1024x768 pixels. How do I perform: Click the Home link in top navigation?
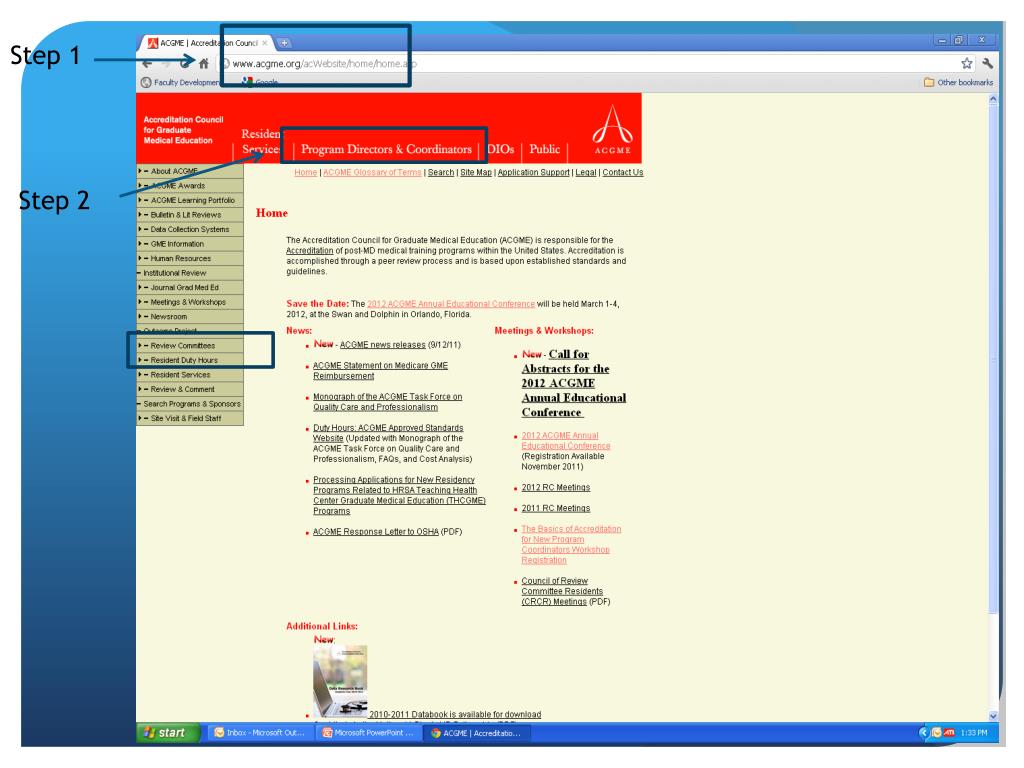(x=305, y=172)
